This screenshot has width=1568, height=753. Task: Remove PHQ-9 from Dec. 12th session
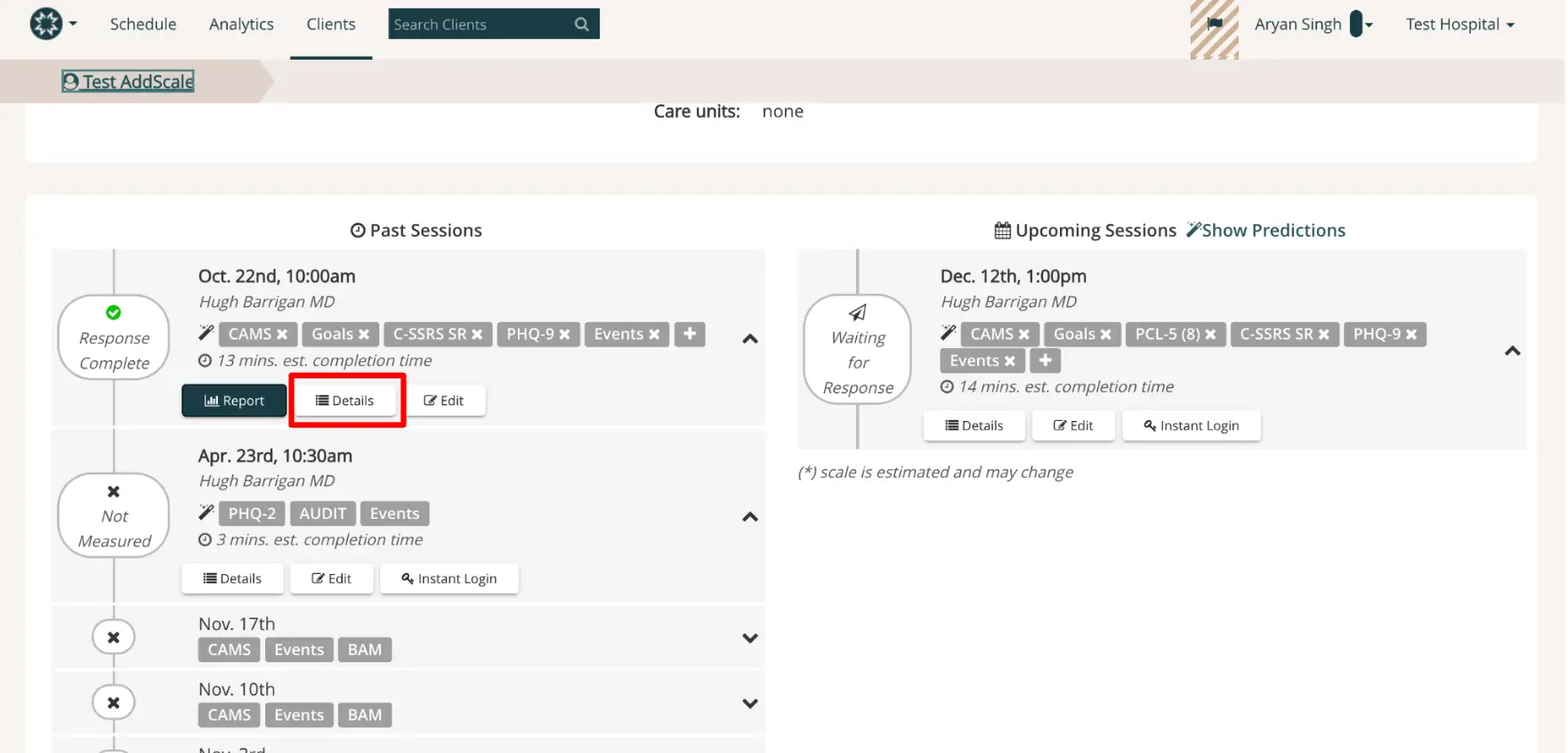coord(1411,335)
